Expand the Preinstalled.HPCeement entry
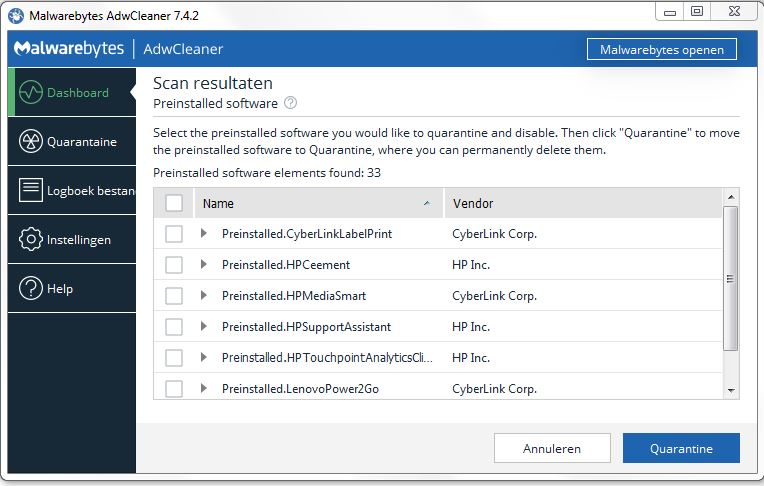 point(204,265)
